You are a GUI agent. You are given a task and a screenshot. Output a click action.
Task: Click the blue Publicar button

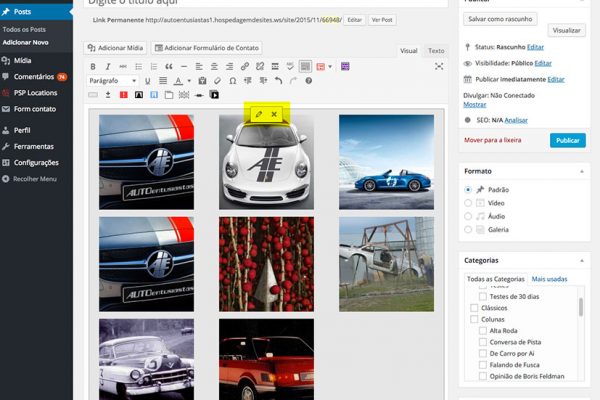(567, 141)
